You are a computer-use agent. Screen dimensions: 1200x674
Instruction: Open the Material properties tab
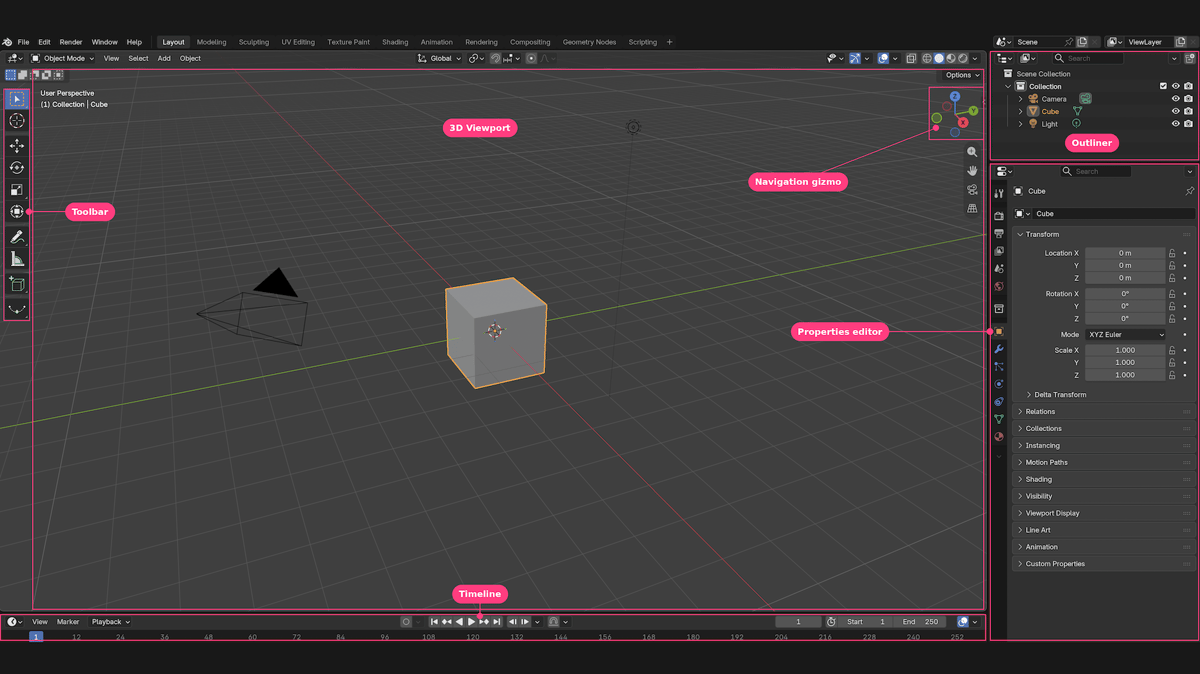pyautogui.click(x=998, y=437)
